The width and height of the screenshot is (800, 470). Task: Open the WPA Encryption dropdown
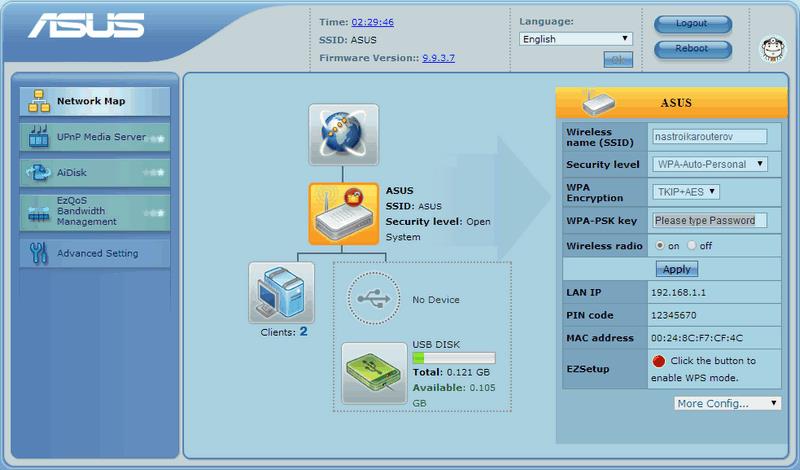click(686, 192)
